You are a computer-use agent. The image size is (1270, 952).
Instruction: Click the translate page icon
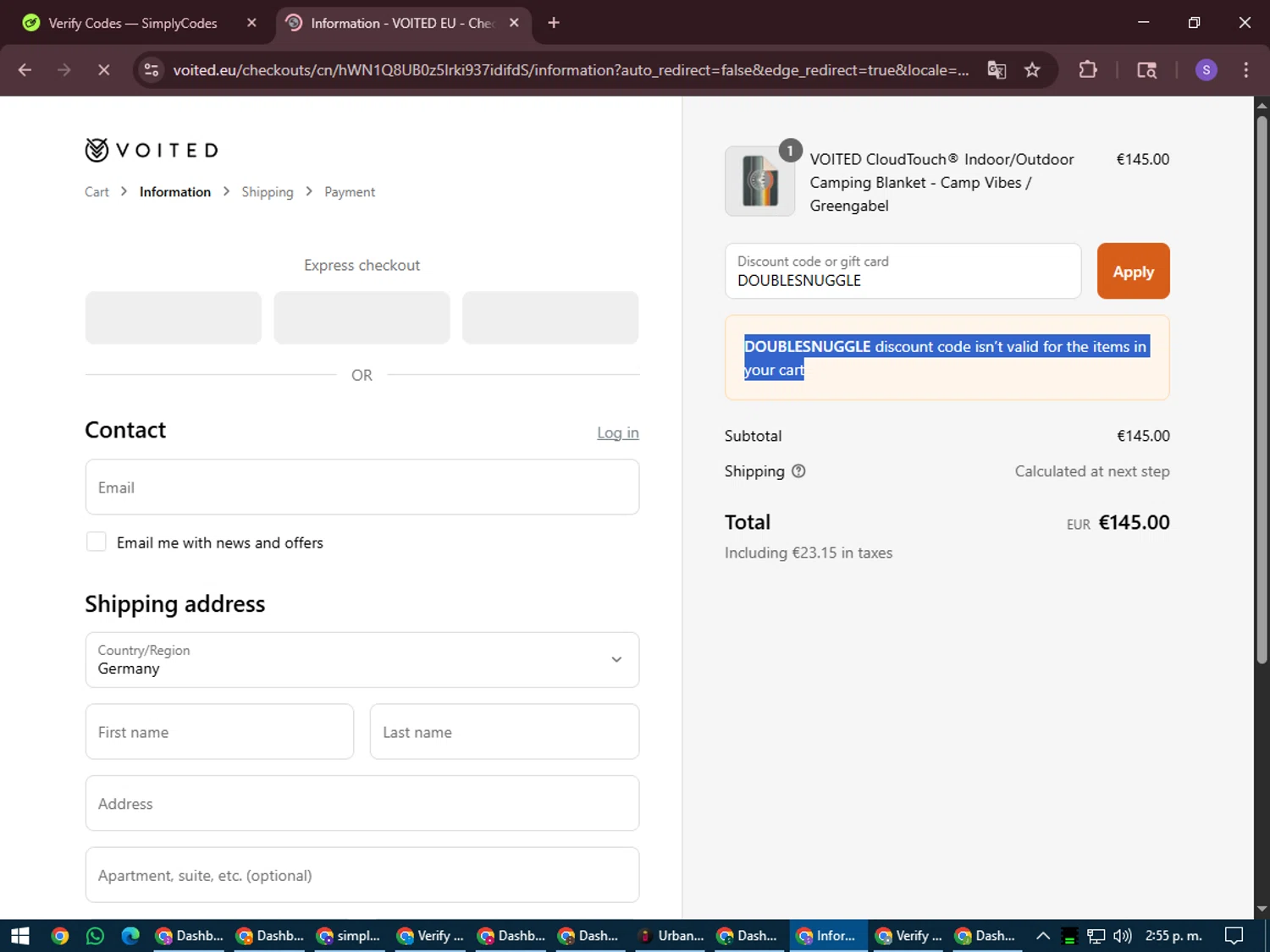tap(997, 70)
